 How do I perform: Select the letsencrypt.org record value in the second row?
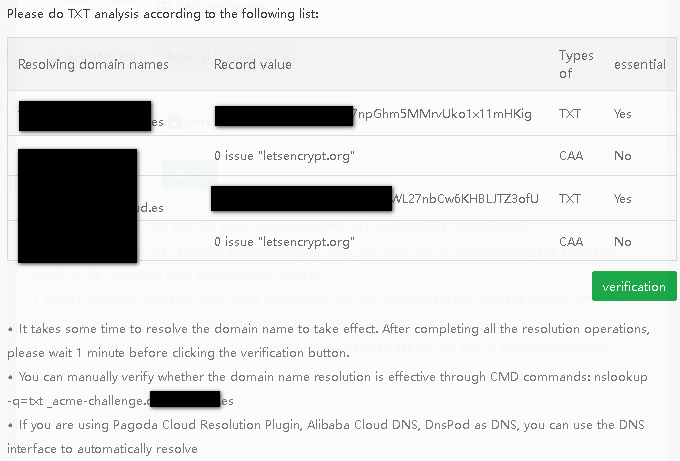pos(285,156)
